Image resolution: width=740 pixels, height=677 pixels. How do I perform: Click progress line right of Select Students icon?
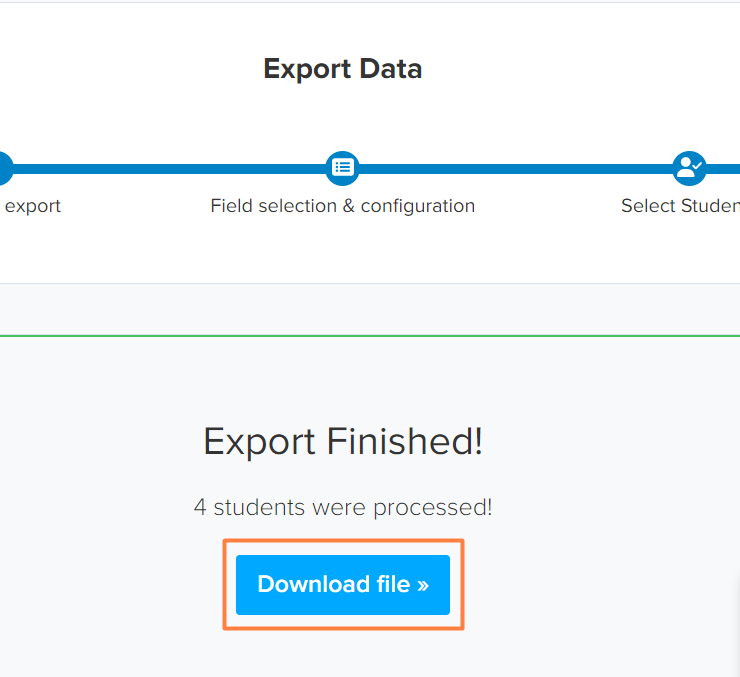[723, 168]
